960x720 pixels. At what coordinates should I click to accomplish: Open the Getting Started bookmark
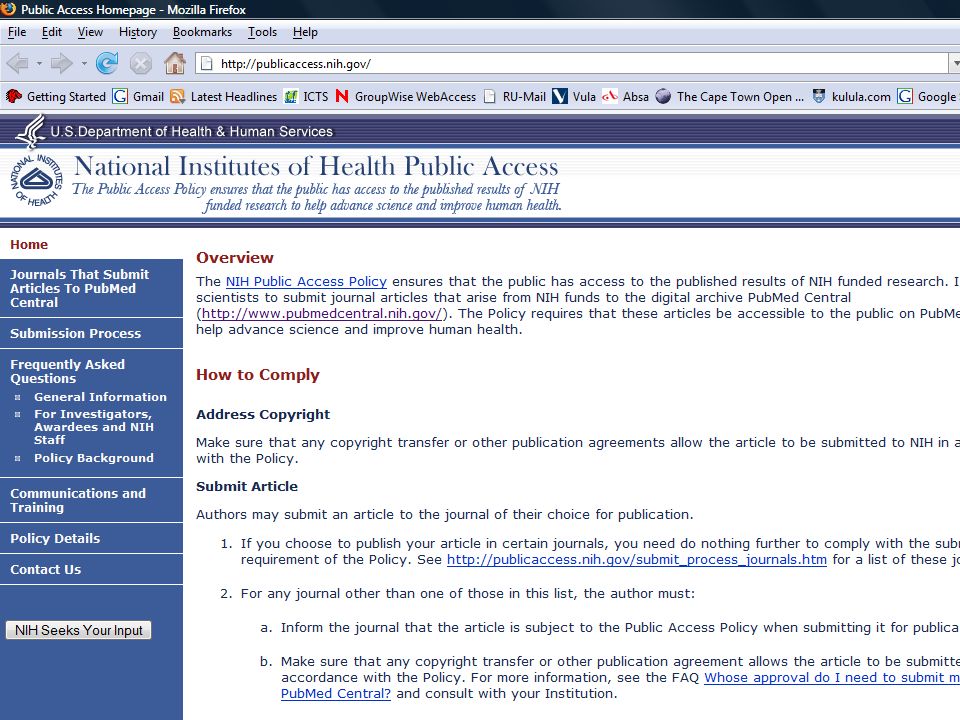56,97
